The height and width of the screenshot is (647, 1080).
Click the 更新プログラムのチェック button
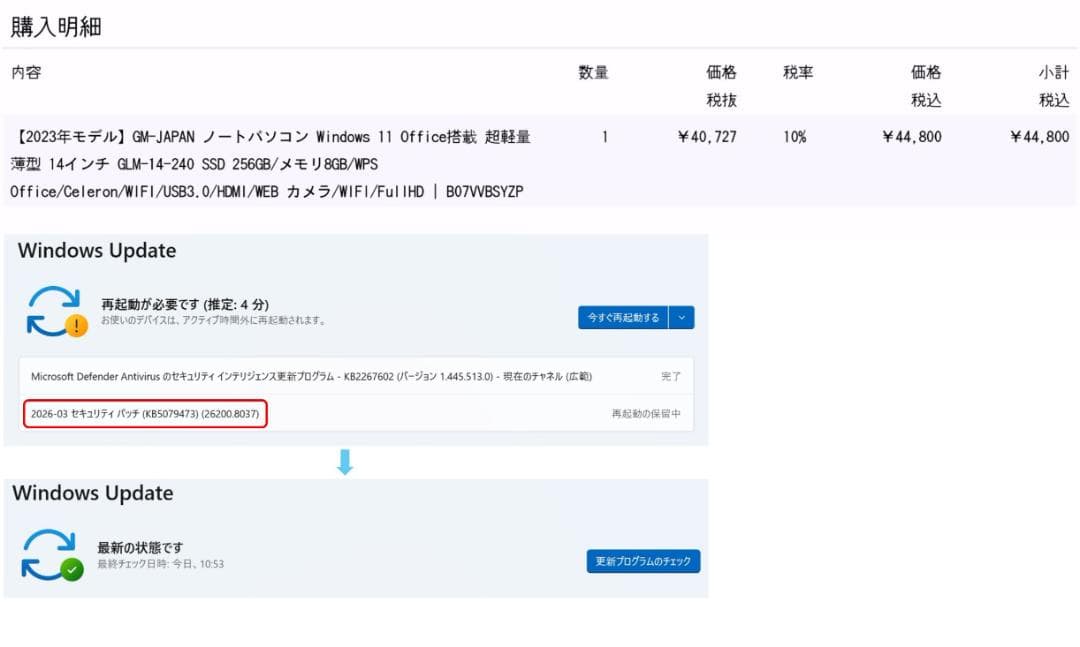click(643, 562)
